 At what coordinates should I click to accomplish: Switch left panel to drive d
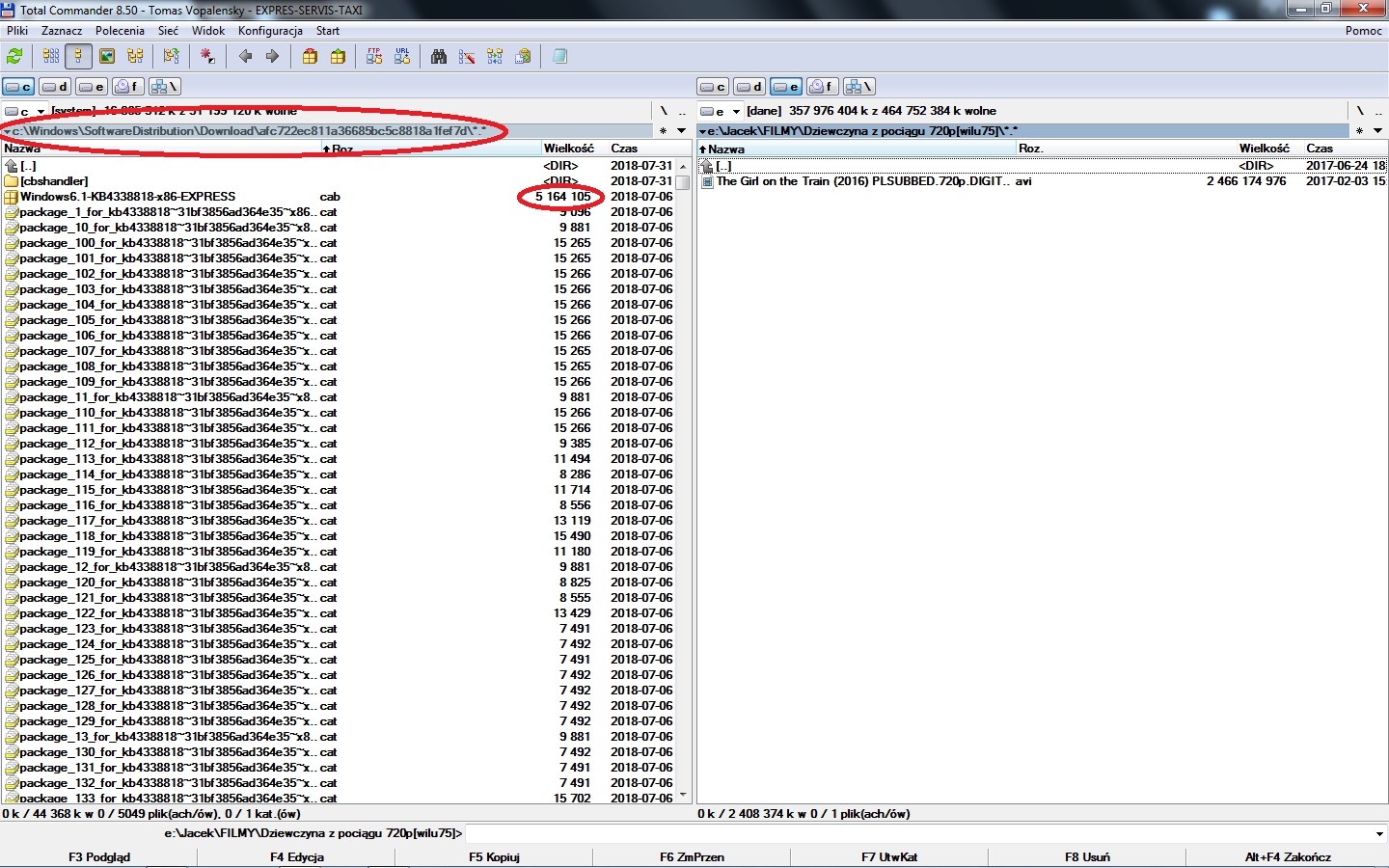(x=55, y=87)
